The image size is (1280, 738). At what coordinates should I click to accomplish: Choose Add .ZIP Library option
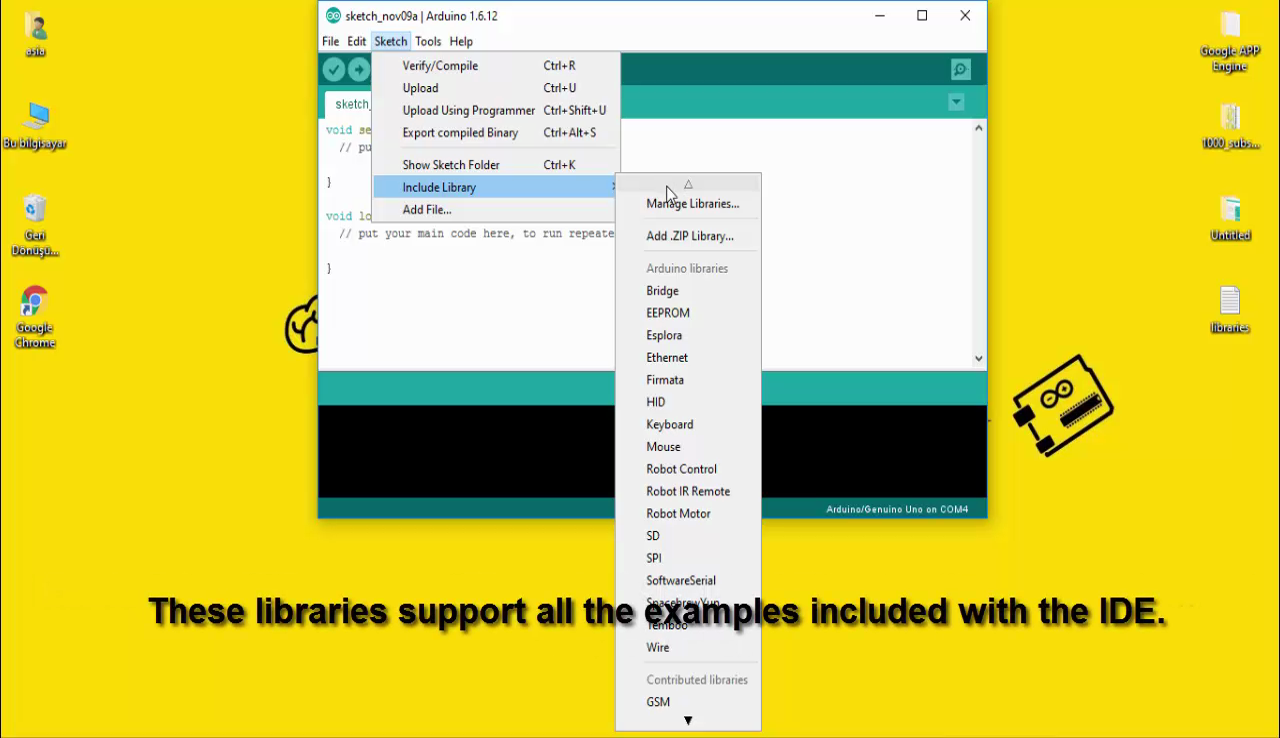click(692, 235)
